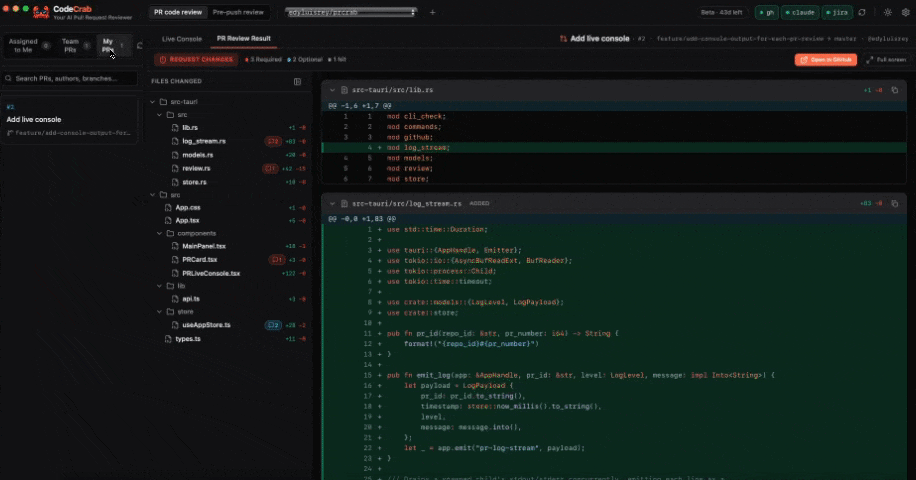Collapse the src-tauri folder
916x480 pixels.
[x=153, y=102]
